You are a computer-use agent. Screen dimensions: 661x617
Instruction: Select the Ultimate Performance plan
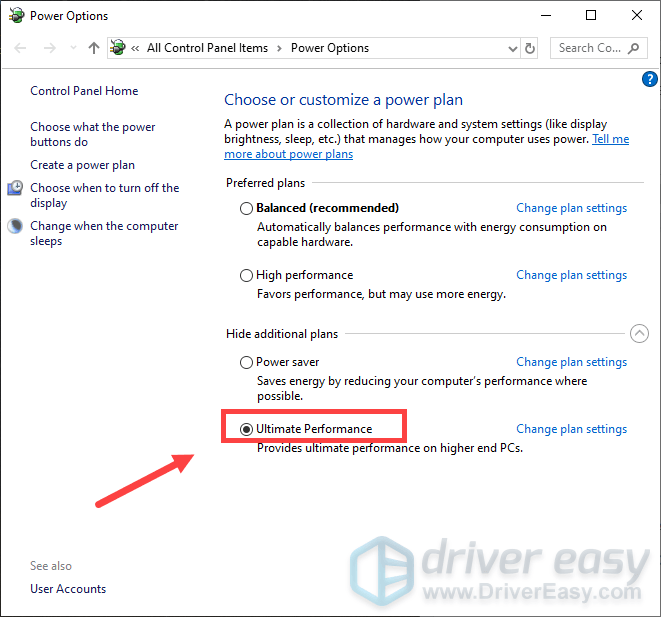[x=246, y=429]
